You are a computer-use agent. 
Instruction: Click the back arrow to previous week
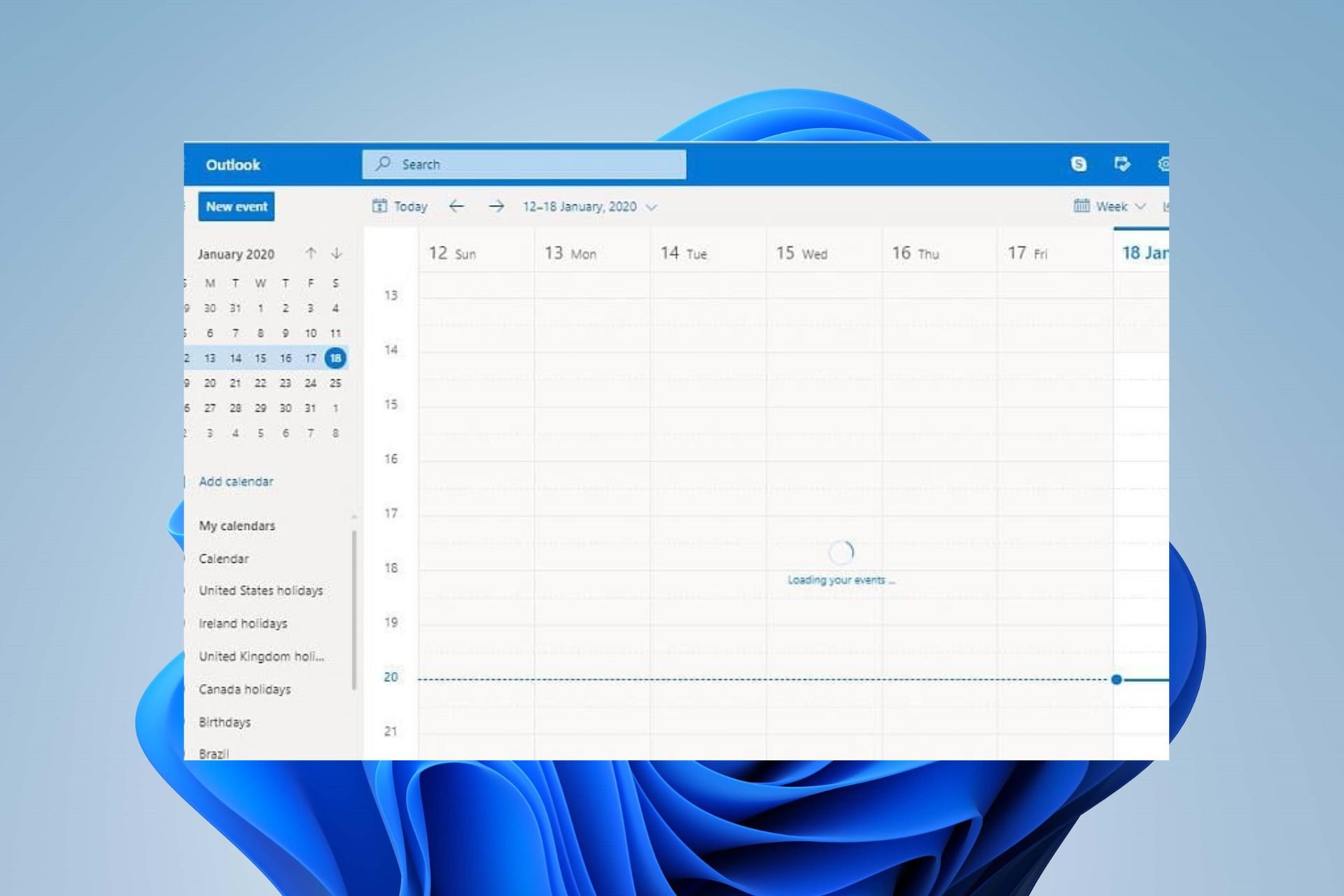[456, 206]
